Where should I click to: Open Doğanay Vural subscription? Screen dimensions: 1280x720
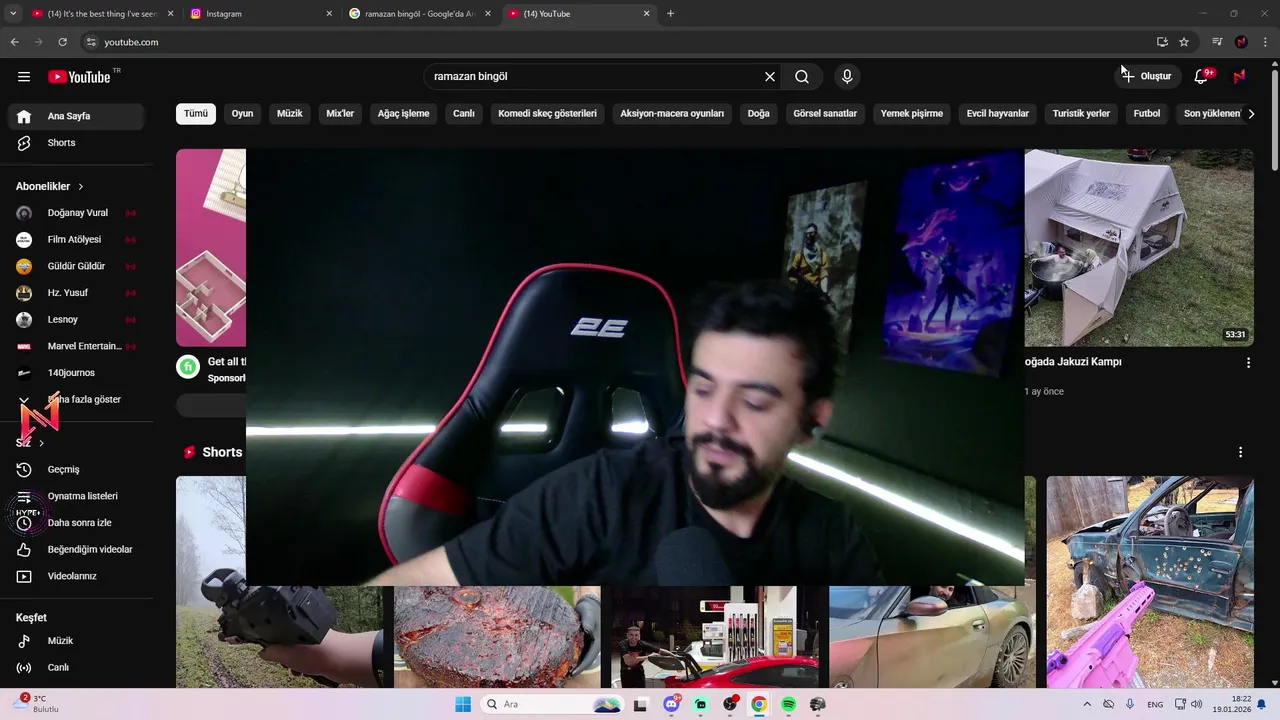(x=76, y=213)
